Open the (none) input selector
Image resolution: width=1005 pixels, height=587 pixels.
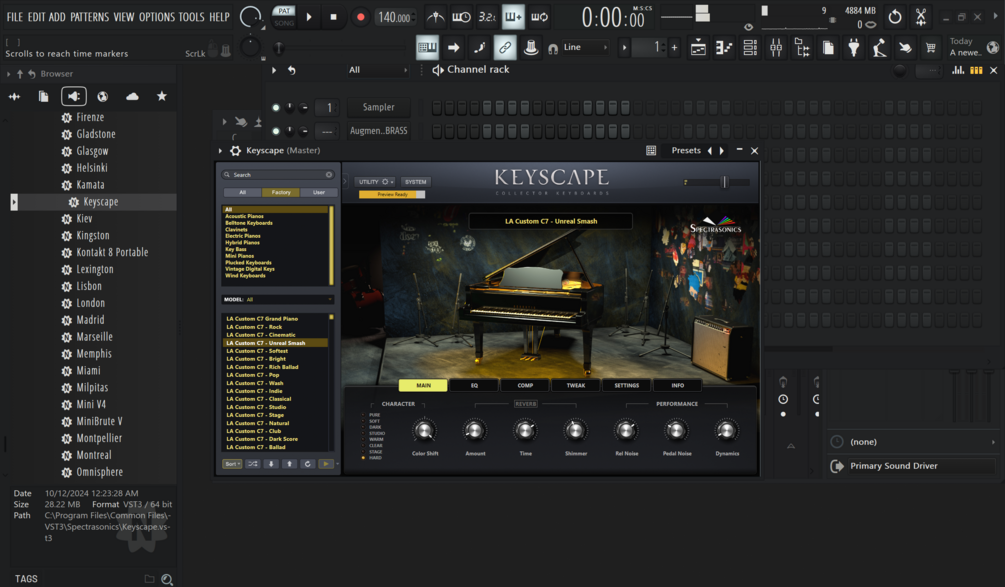pos(914,442)
